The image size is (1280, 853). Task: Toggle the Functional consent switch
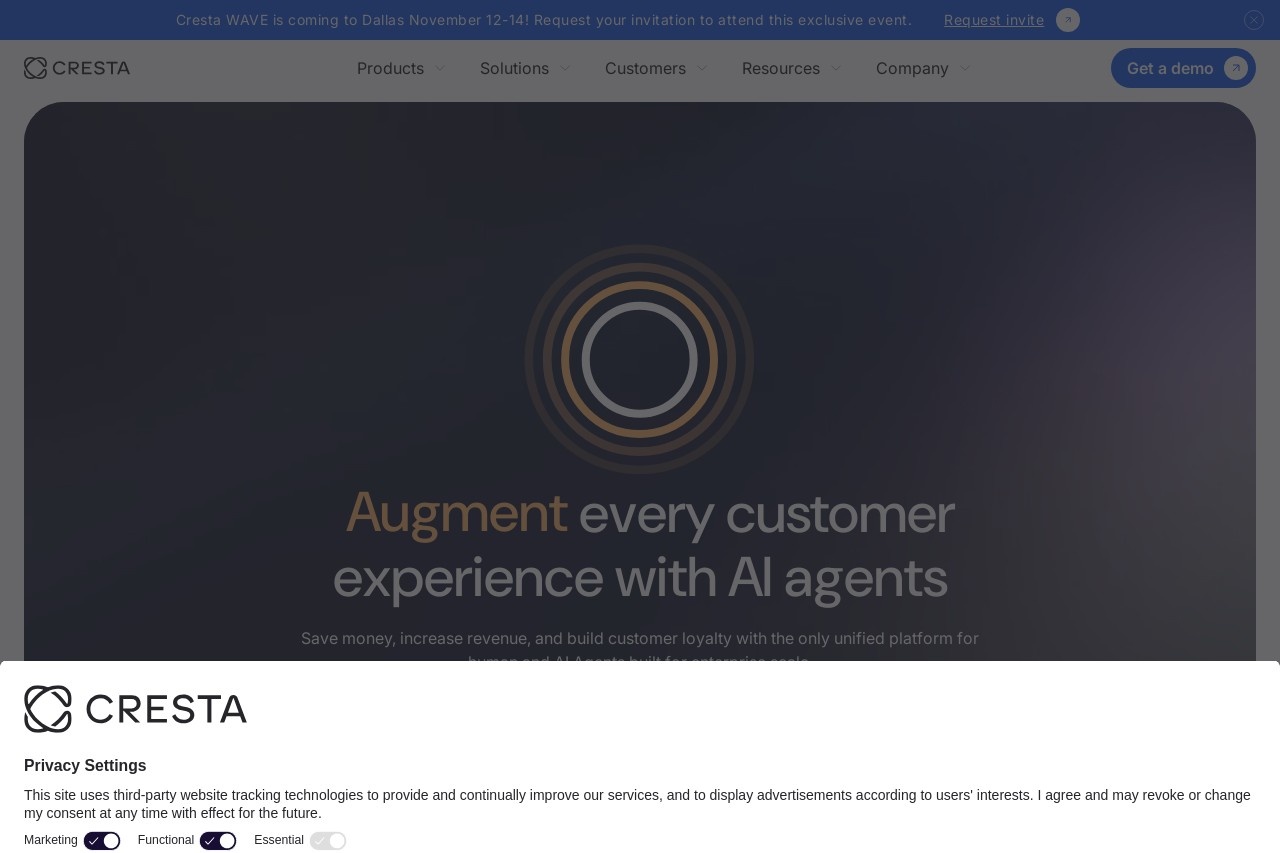(x=218, y=841)
